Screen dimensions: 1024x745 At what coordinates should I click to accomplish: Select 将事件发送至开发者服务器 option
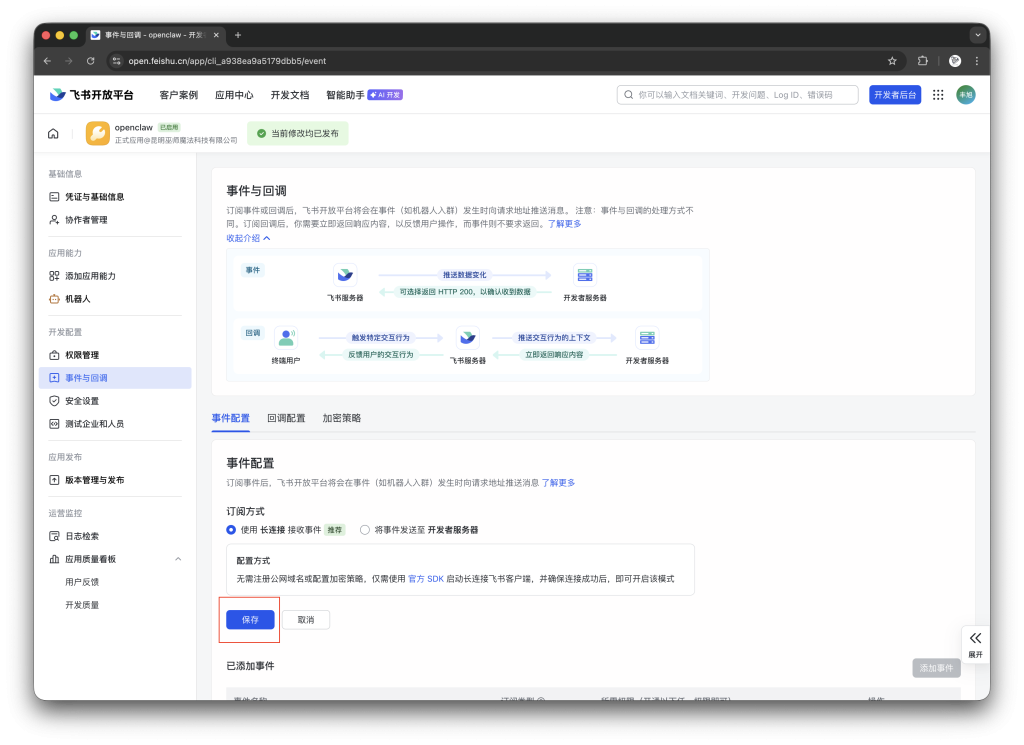(364, 529)
